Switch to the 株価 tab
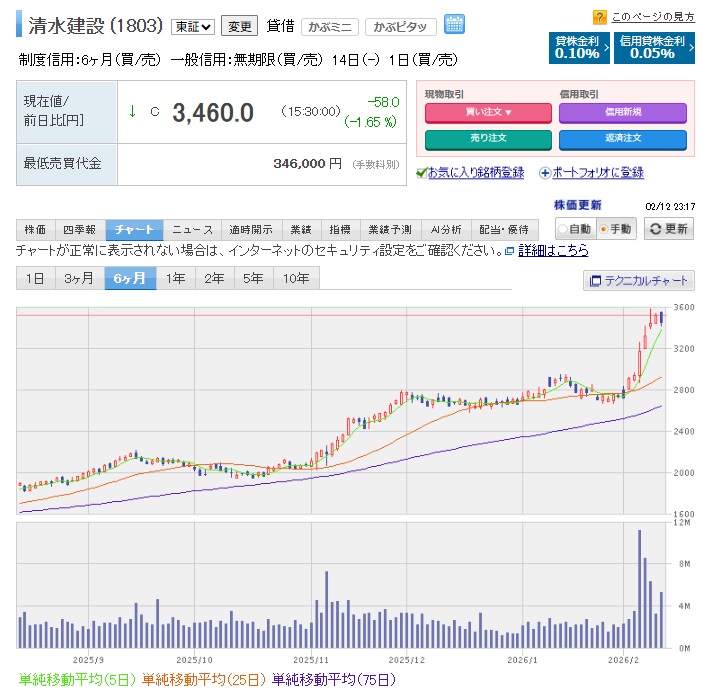Image resolution: width=705 pixels, height=699 pixels. tap(36, 230)
